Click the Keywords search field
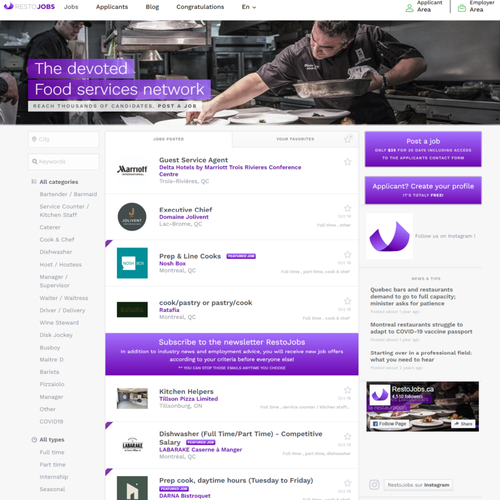This screenshot has height=500, width=500. [x=64, y=162]
